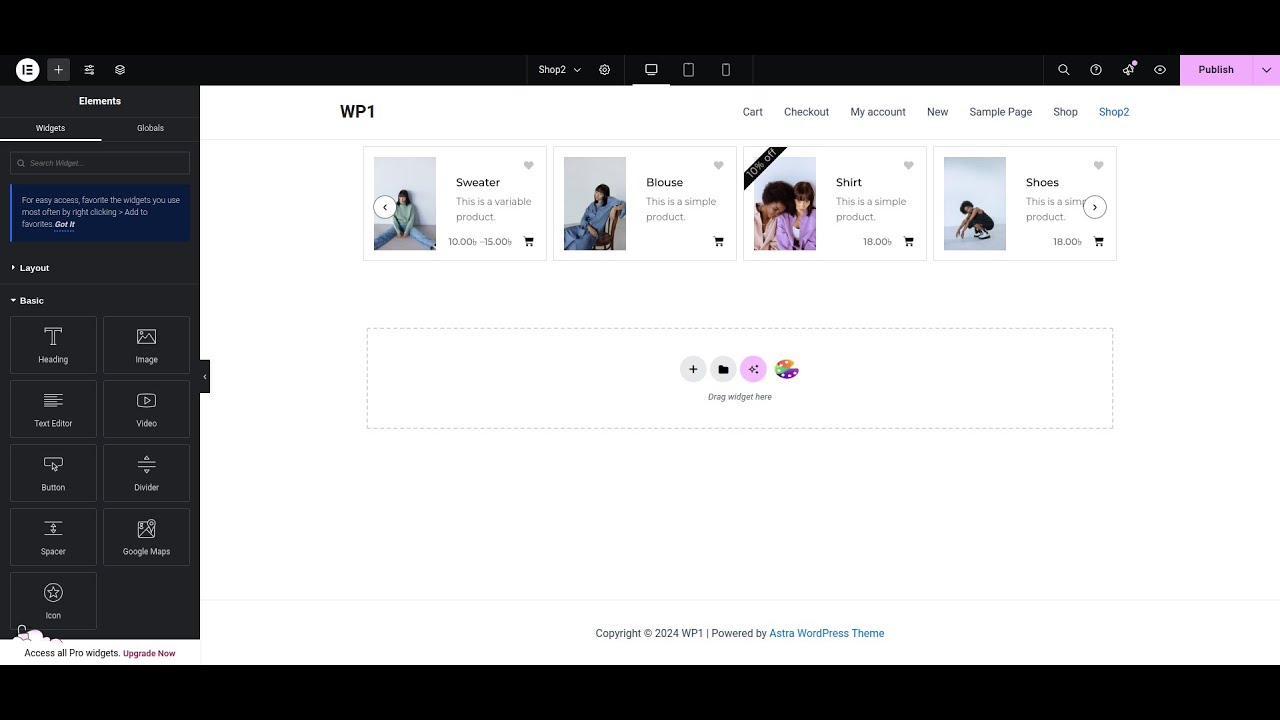Open the Finder search icon

coord(1064,70)
